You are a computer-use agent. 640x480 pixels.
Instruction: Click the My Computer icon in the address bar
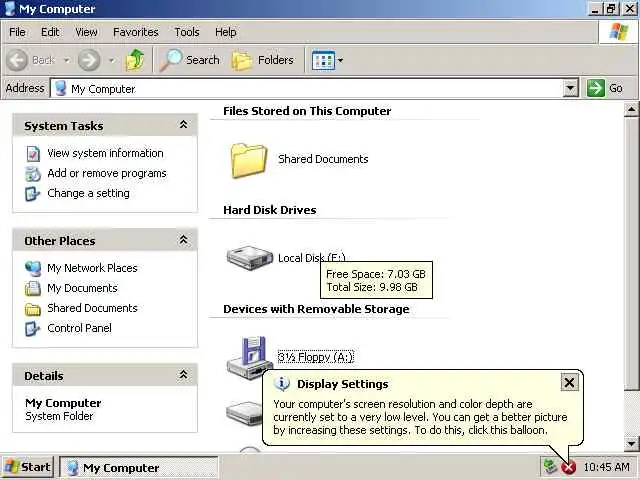60,89
